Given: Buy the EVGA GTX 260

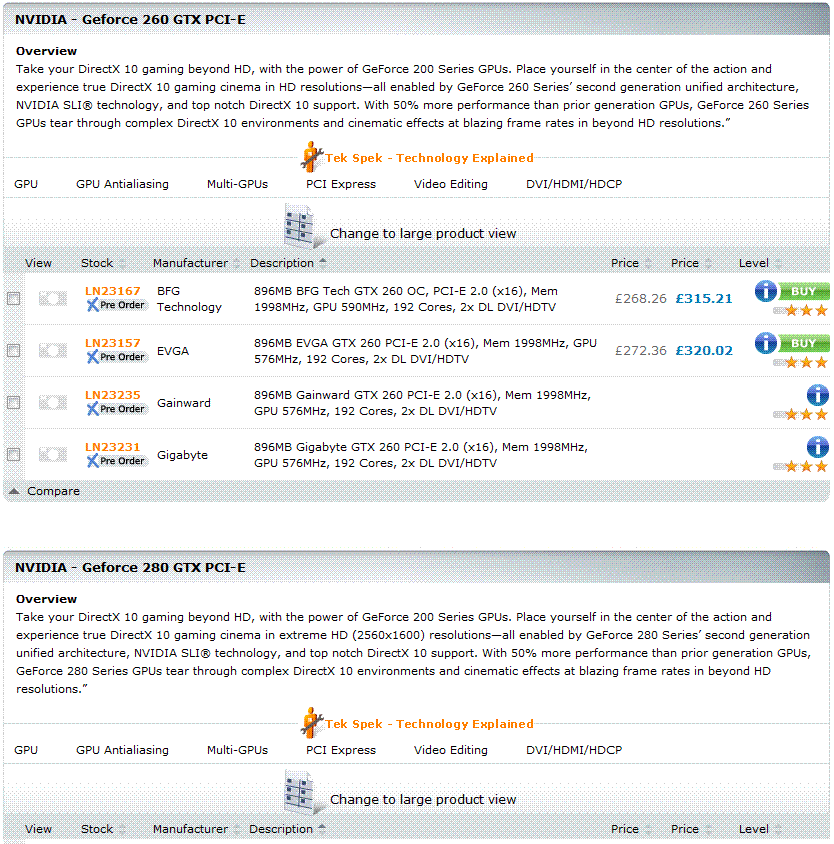Looking at the screenshot, I should [804, 343].
